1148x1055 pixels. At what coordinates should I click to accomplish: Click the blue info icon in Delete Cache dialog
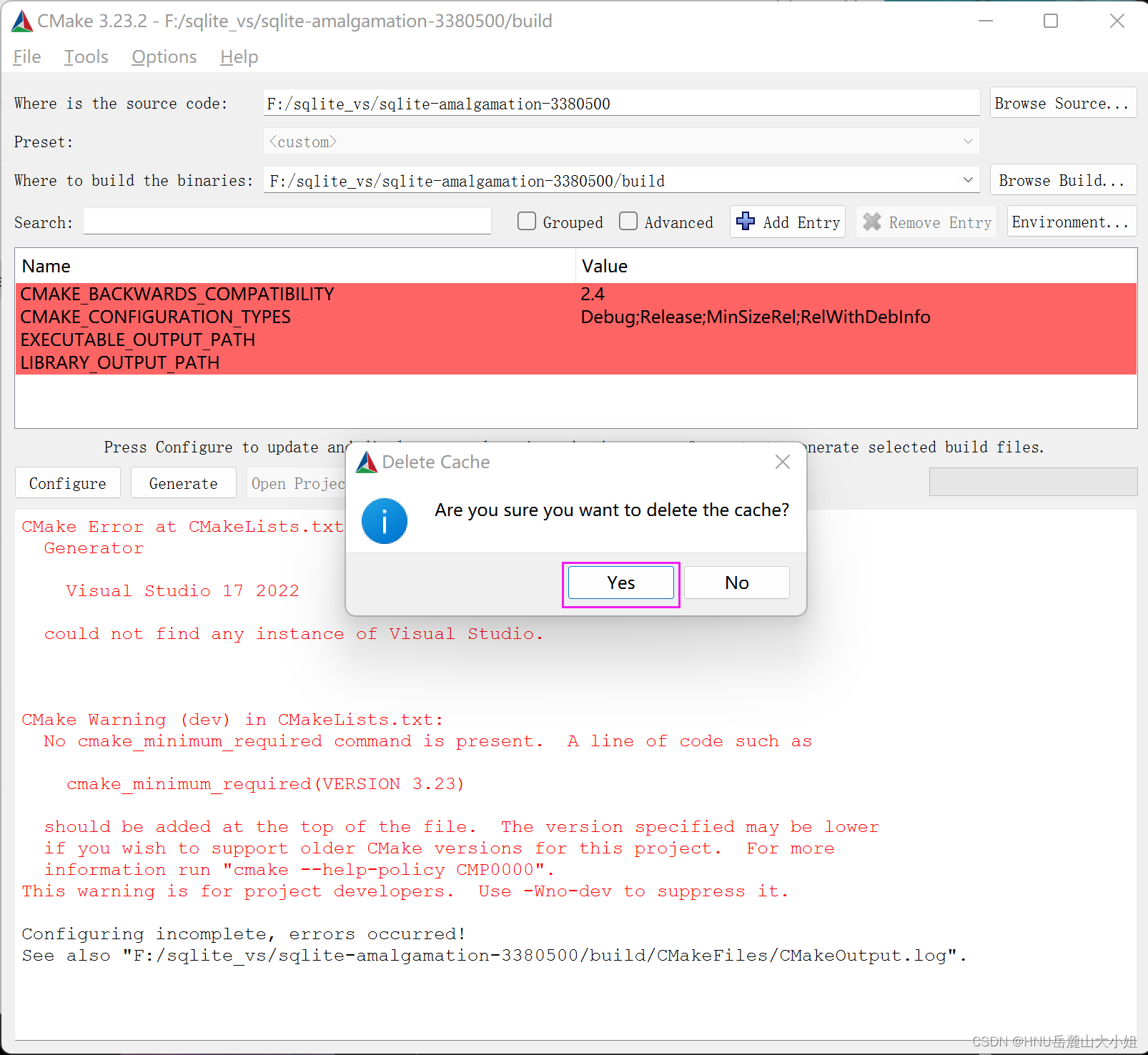(385, 521)
